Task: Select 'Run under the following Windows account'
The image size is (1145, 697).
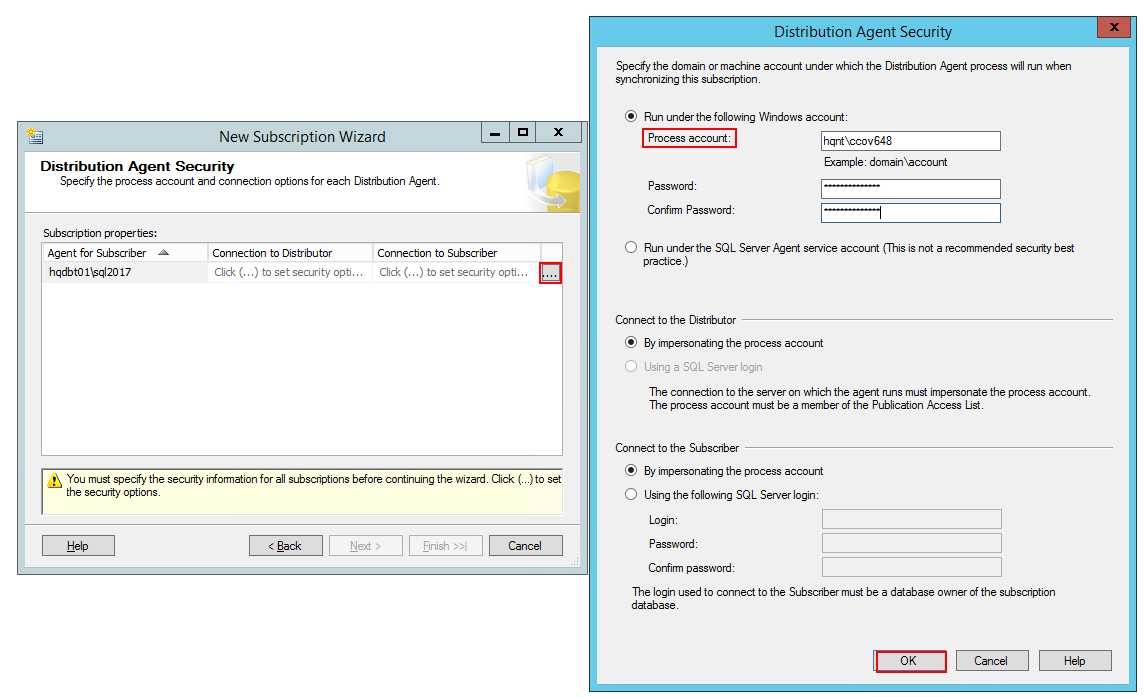Action: (x=631, y=117)
